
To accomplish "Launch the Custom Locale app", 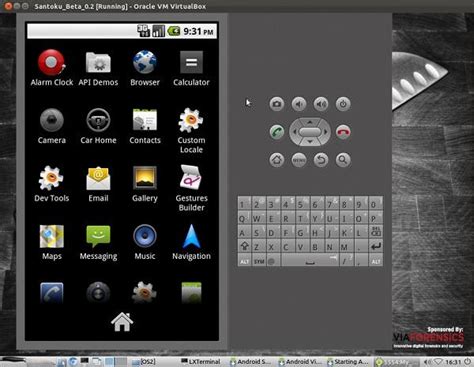I will (x=191, y=130).
